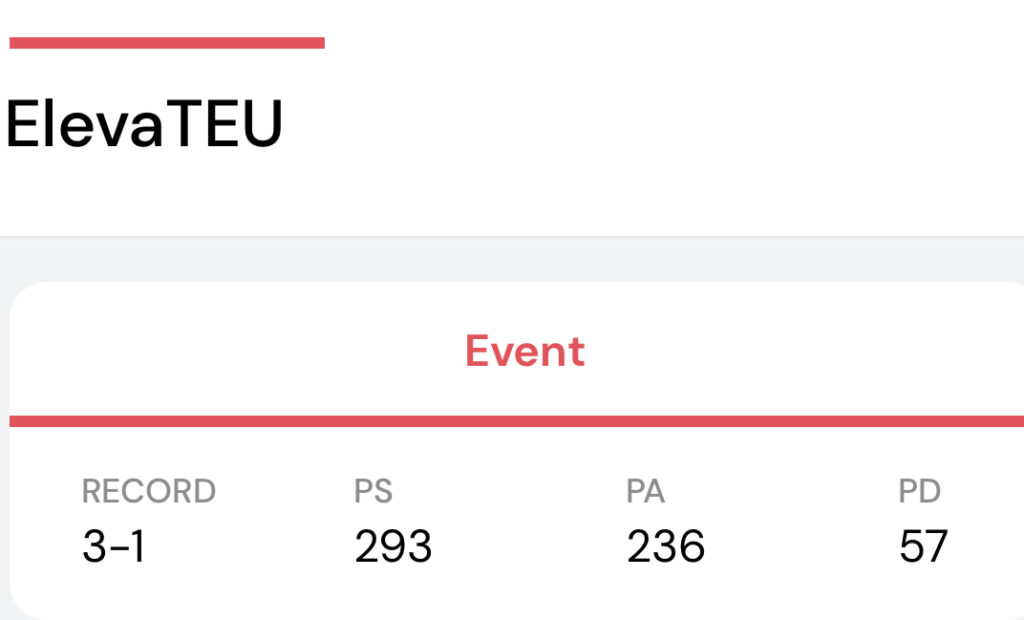This screenshot has height=620, width=1024.
Task: Click the 57 point differential value
Action: click(923, 546)
